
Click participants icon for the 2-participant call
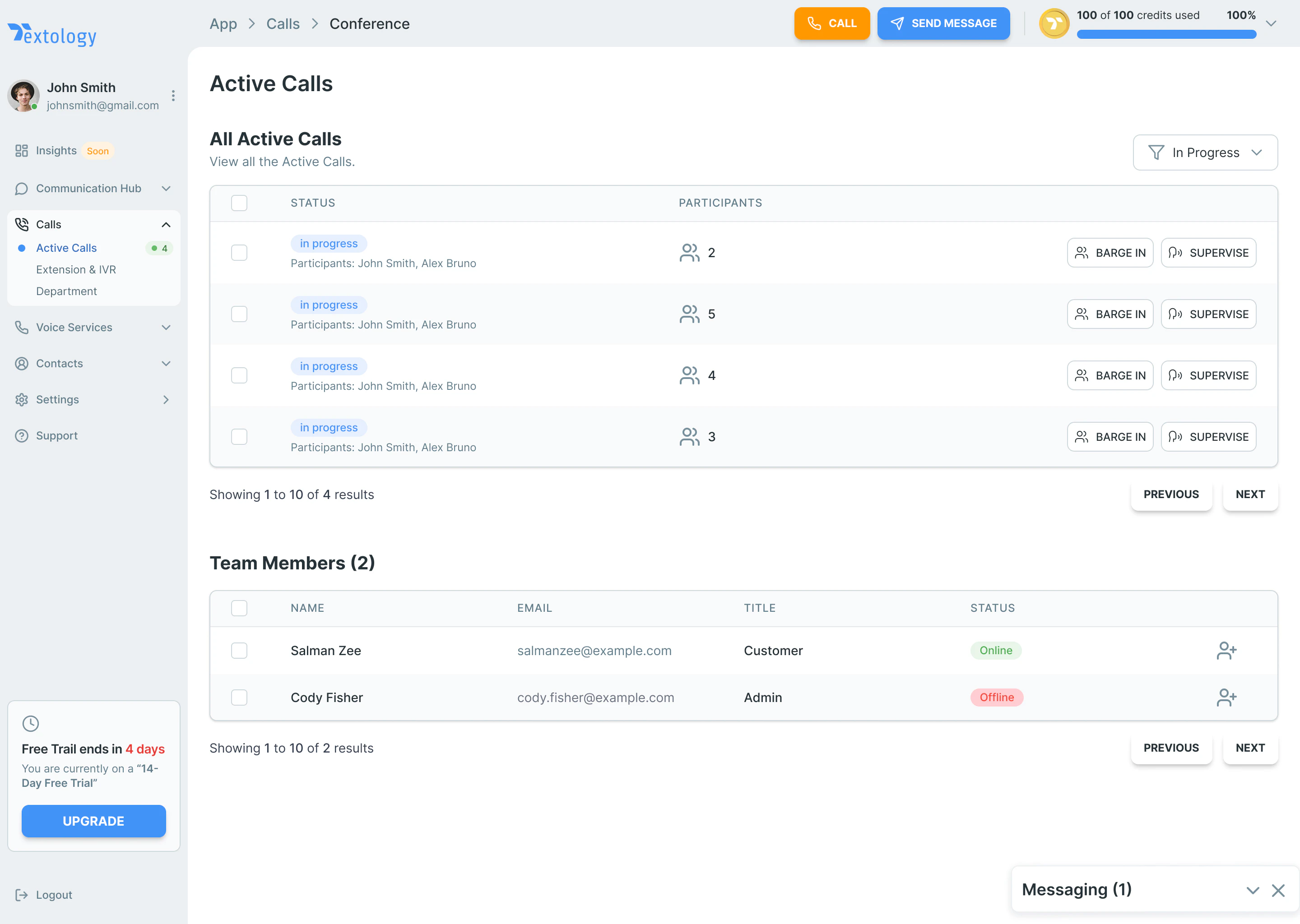[689, 253]
